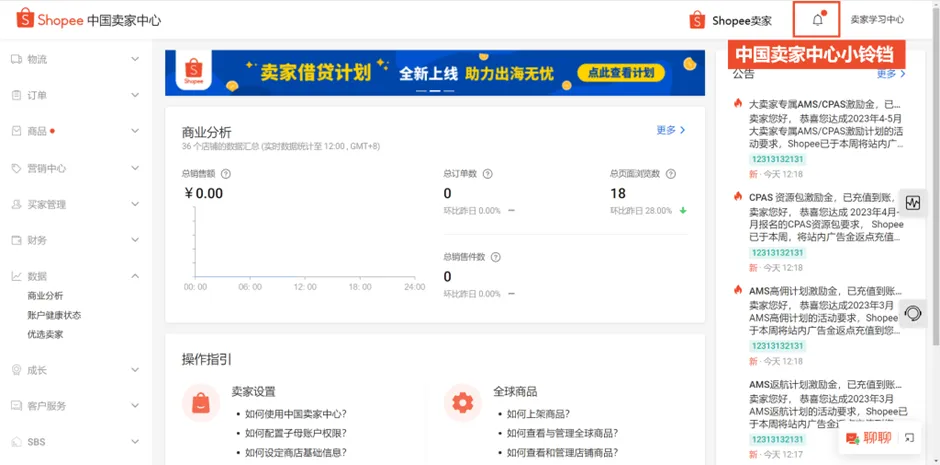Click the 营销中心 tag icon
This screenshot has height=465, width=940.
click(x=17, y=168)
